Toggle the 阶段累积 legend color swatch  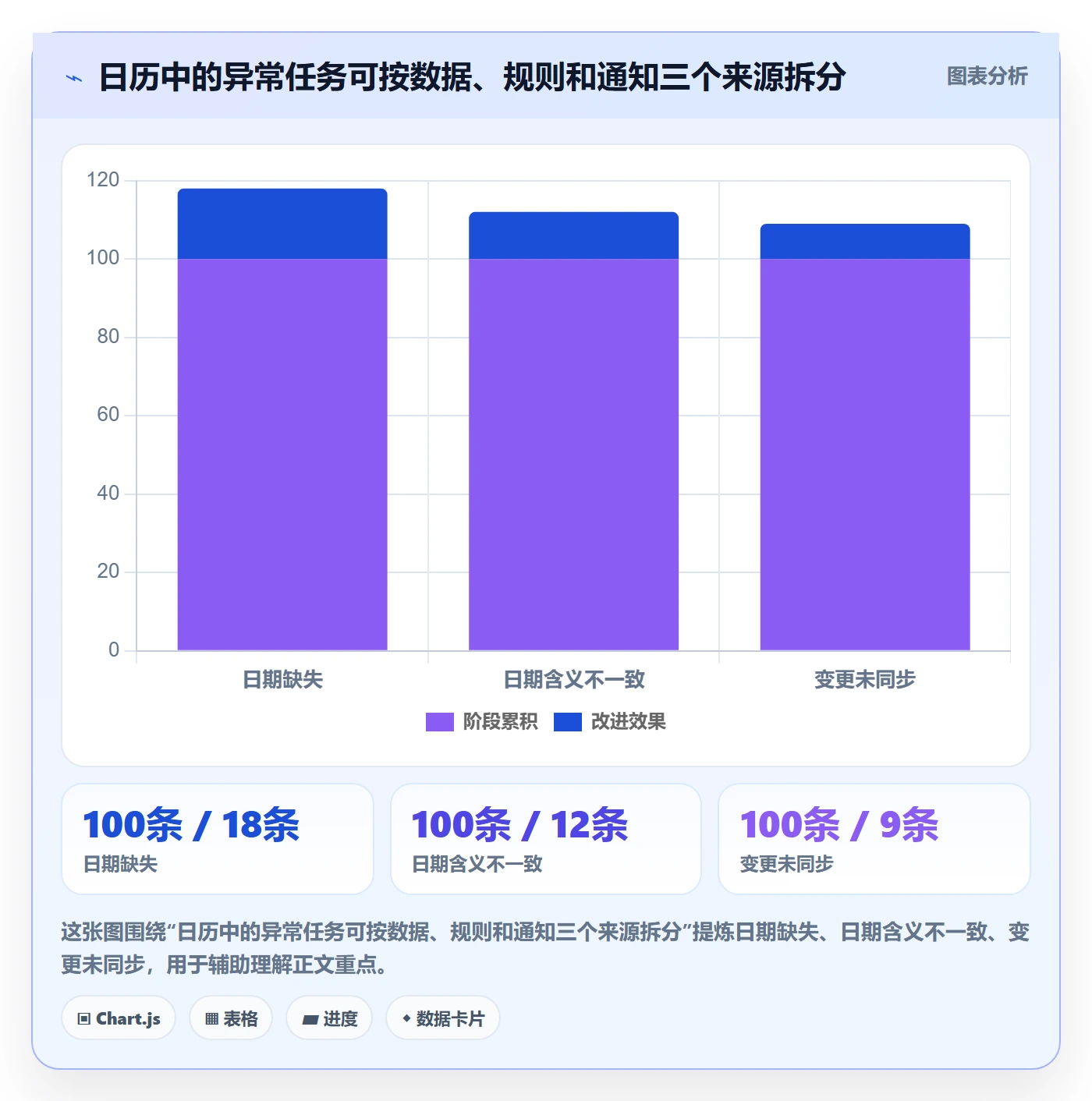(439, 722)
